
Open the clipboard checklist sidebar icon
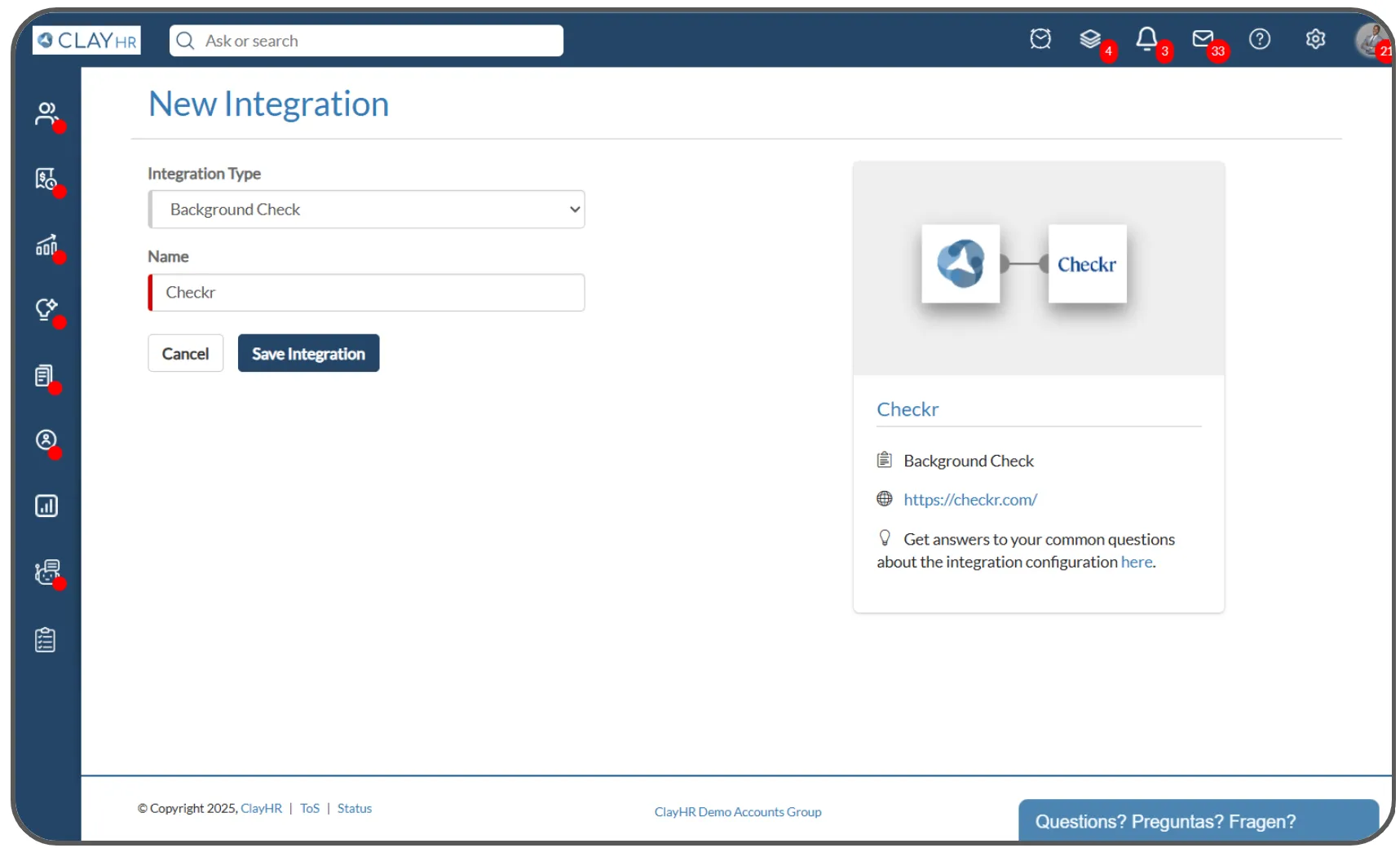(46, 640)
